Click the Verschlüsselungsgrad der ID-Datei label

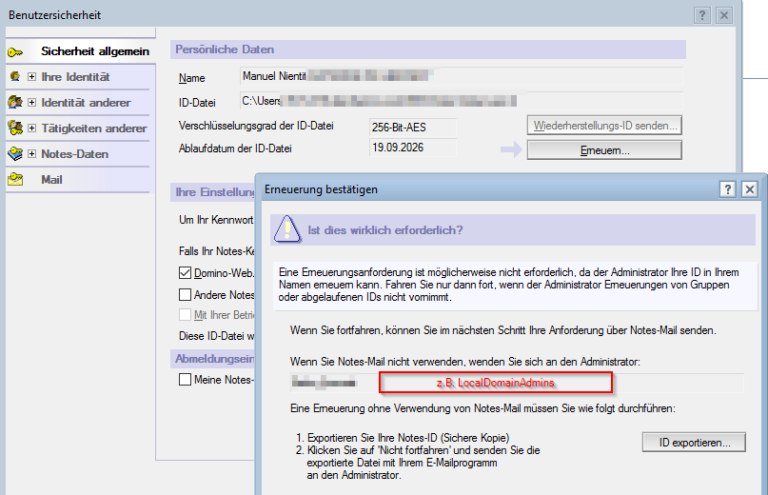(x=256, y=126)
